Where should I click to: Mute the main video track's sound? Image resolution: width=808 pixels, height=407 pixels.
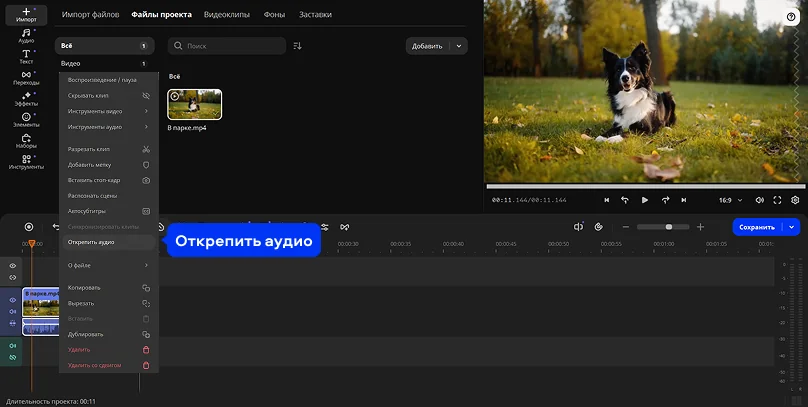(x=13, y=312)
